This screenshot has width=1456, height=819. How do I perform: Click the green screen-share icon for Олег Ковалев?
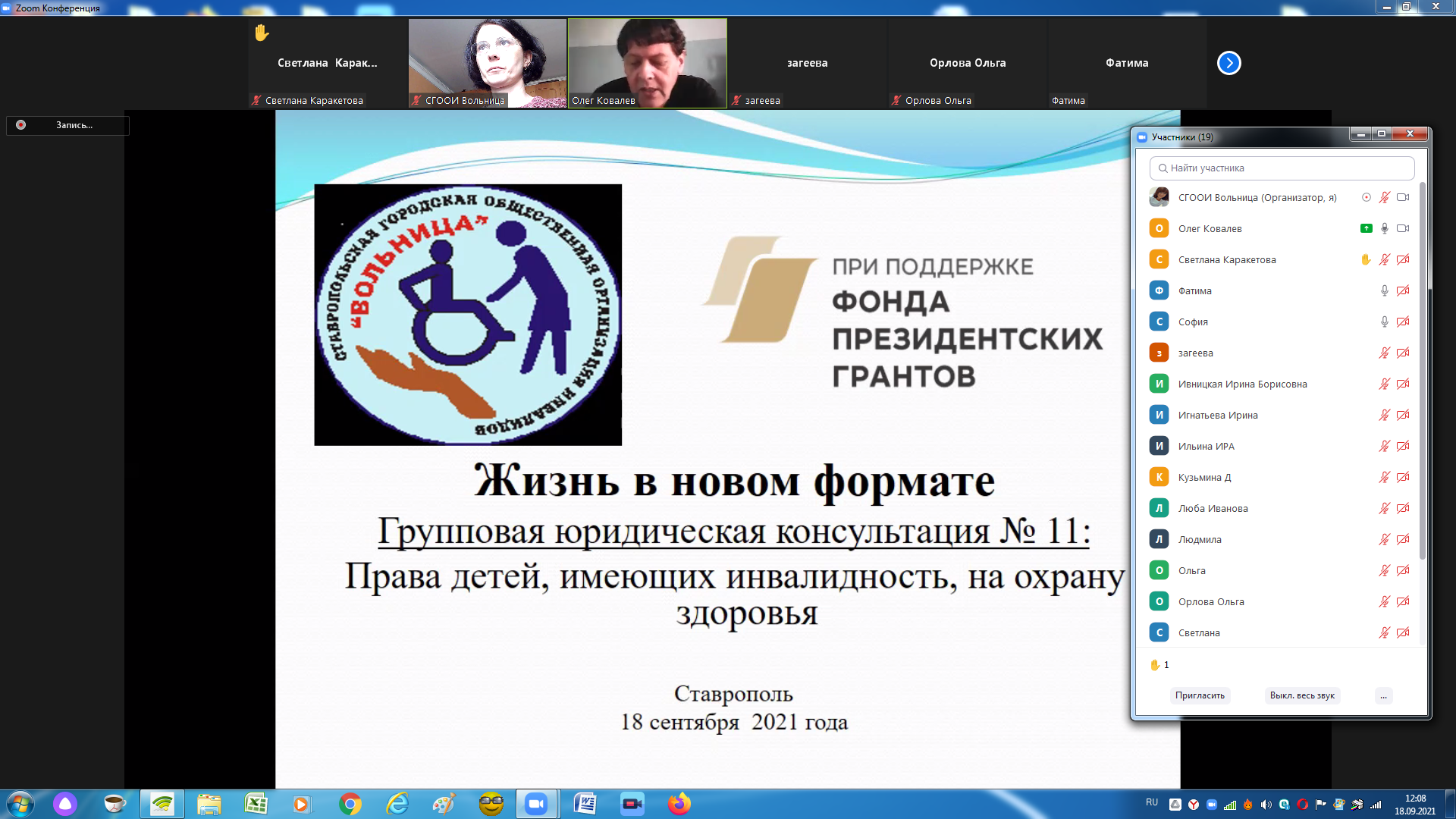point(1366,228)
